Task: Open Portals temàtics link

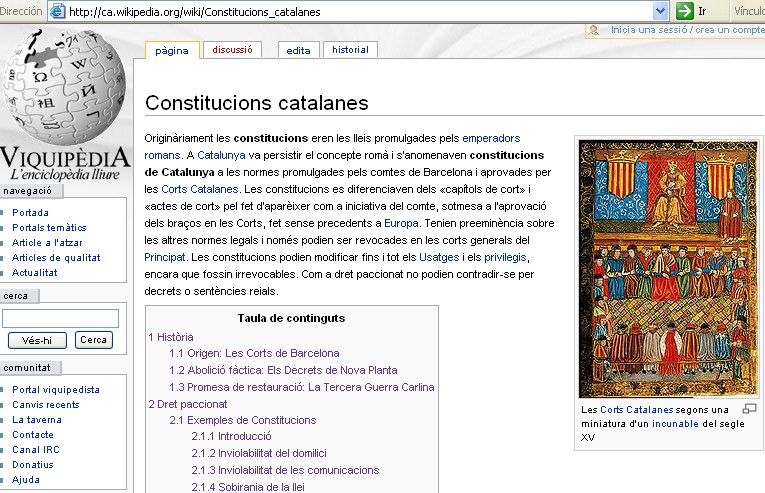Action: pos(49,227)
